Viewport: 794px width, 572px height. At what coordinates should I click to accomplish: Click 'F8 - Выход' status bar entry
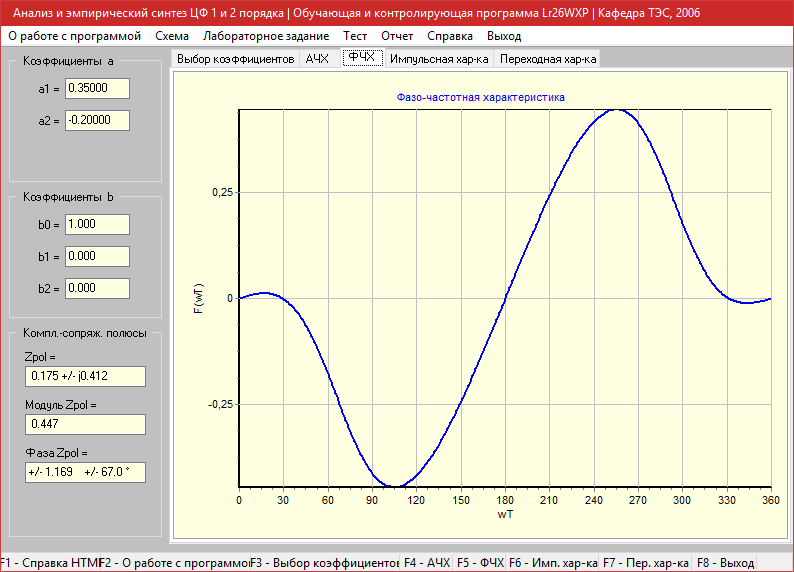click(x=725, y=563)
